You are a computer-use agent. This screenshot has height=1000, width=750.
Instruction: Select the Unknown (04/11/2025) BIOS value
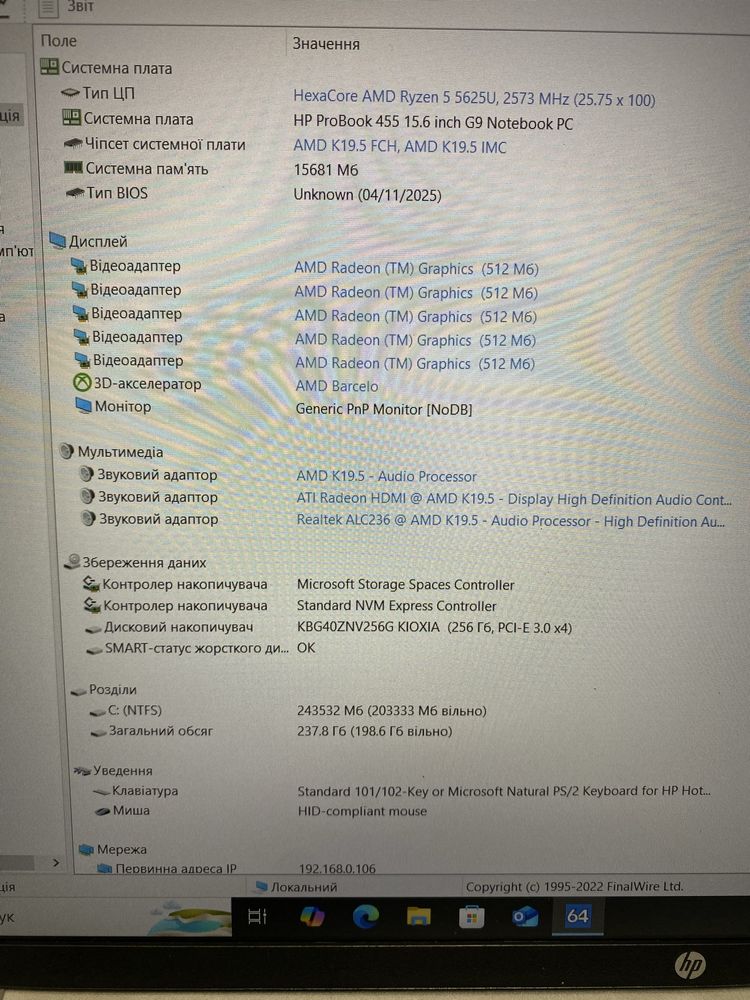coord(367,195)
